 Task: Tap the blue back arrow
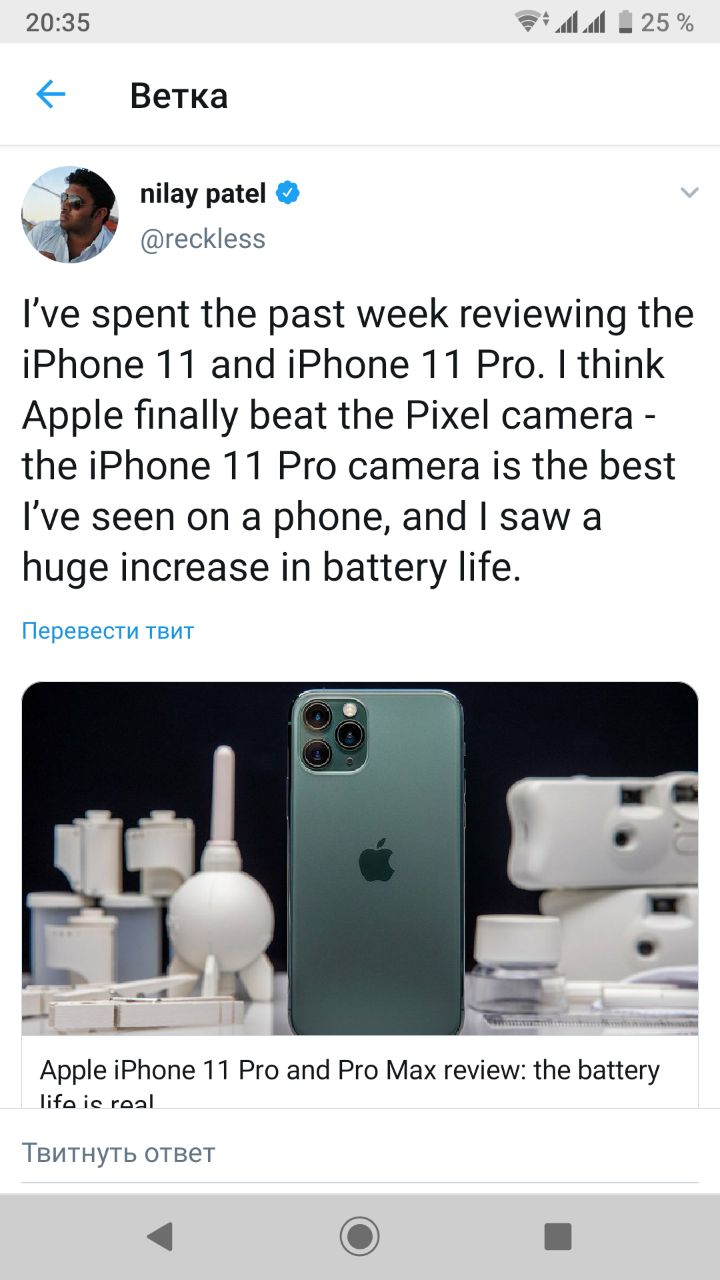click(50, 95)
